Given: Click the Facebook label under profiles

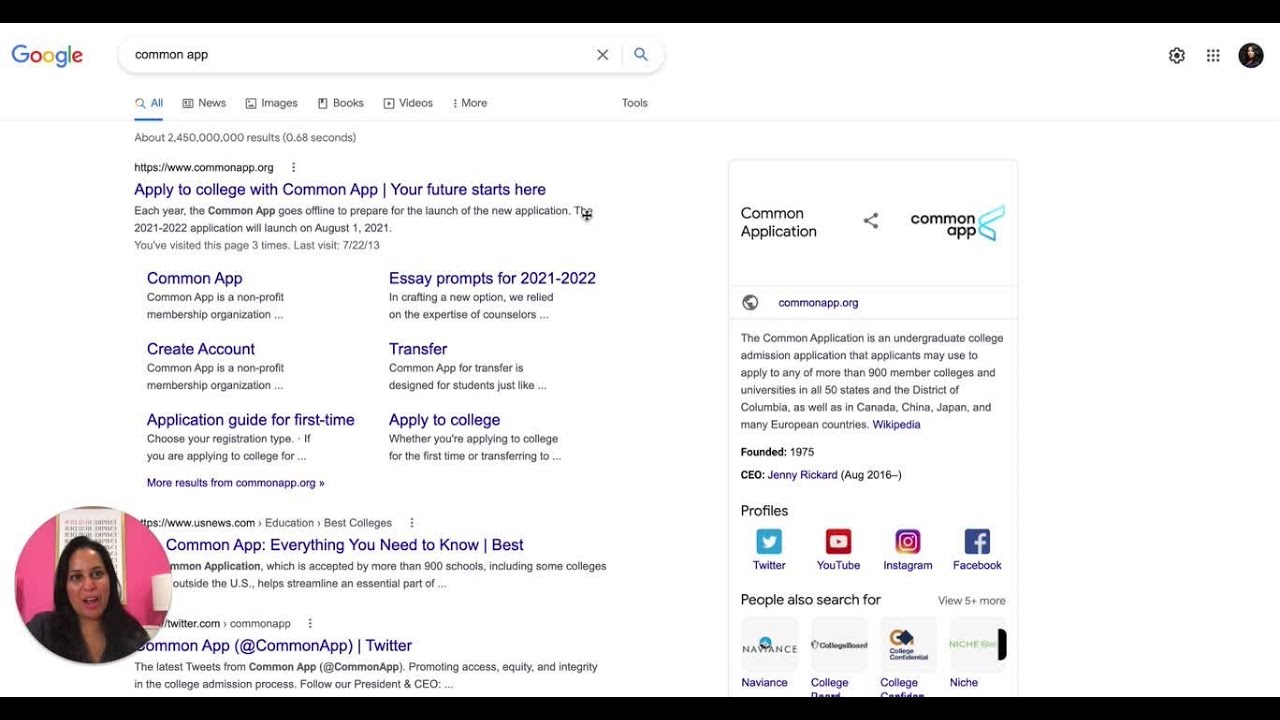Looking at the screenshot, I should coord(977,566).
